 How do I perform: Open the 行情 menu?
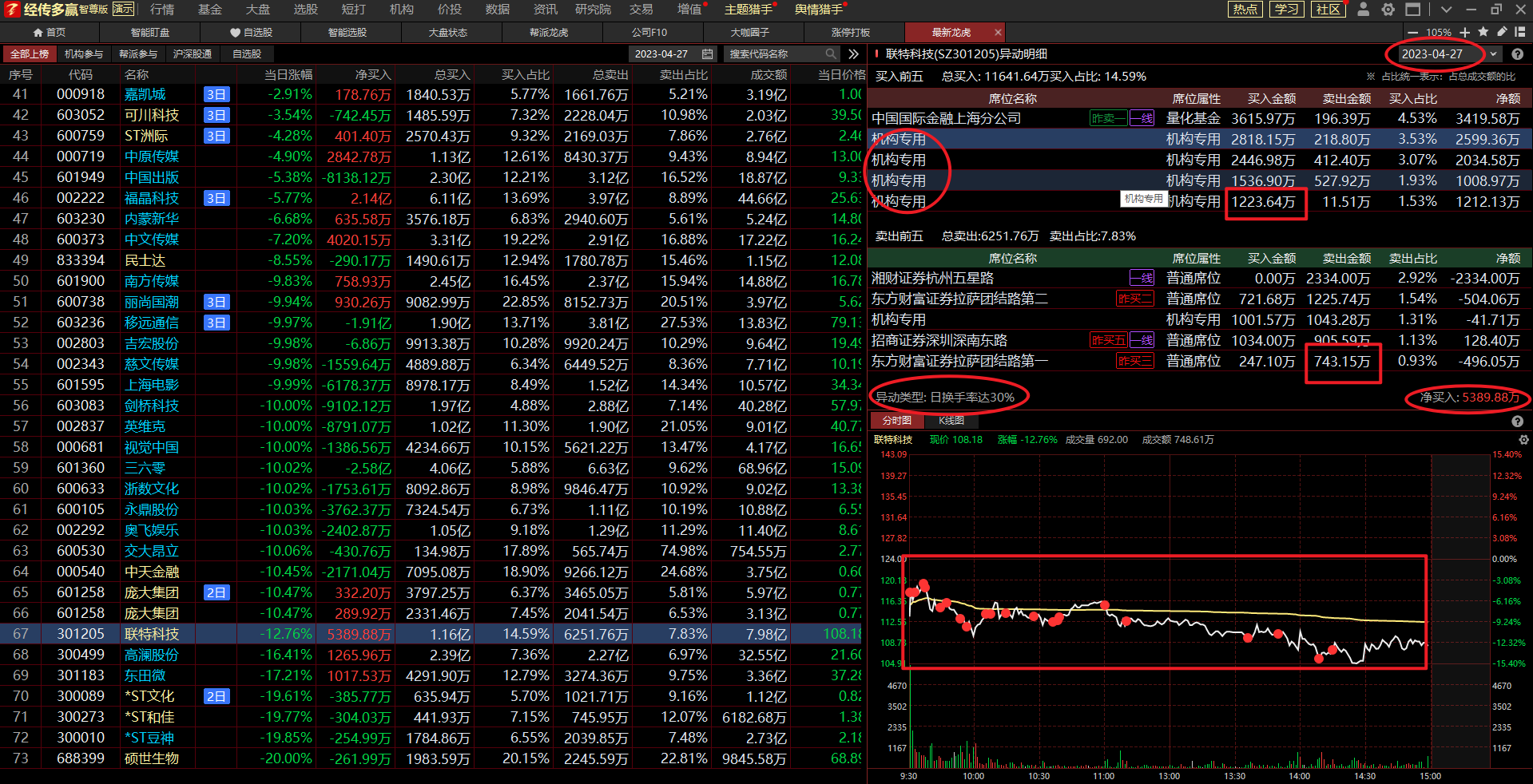(162, 10)
